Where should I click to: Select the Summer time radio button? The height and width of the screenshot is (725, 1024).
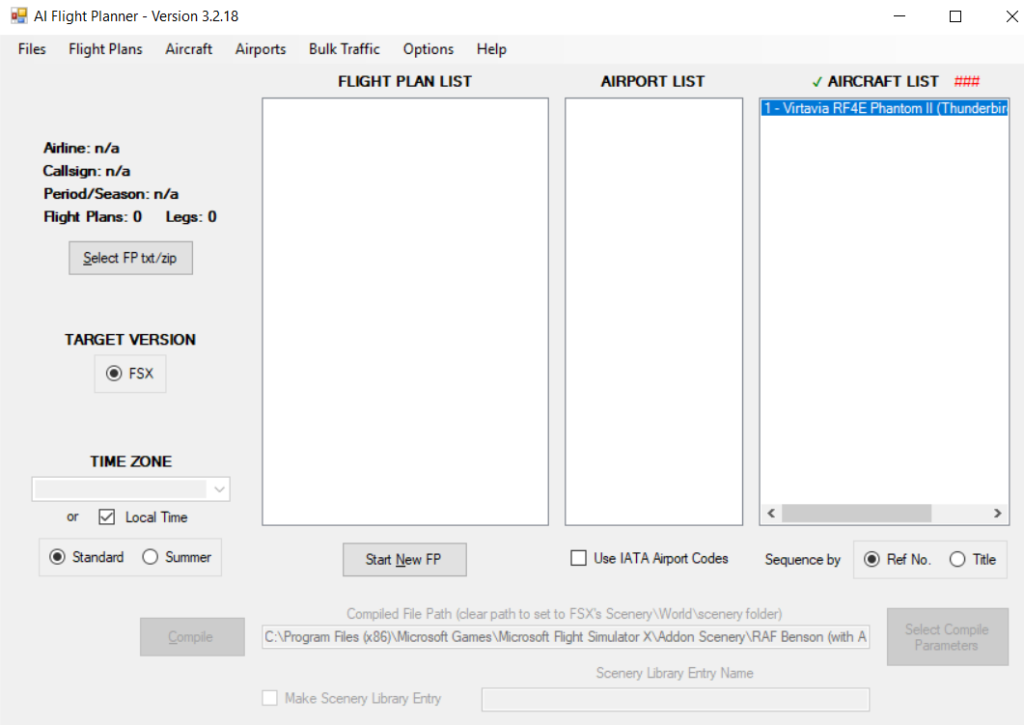[x=151, y=557]
